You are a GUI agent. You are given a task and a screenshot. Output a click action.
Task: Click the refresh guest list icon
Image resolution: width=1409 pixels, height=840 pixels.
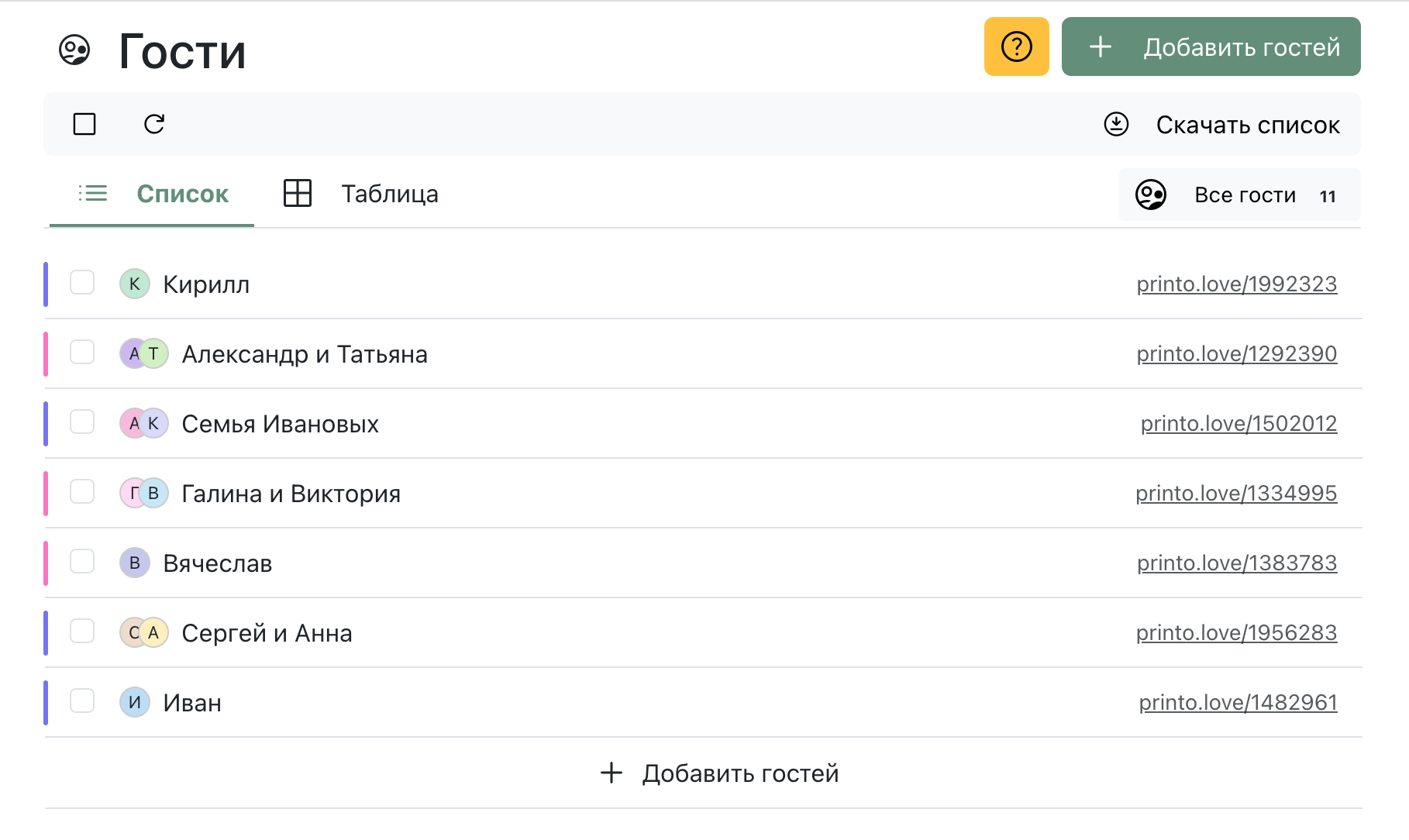153,124
